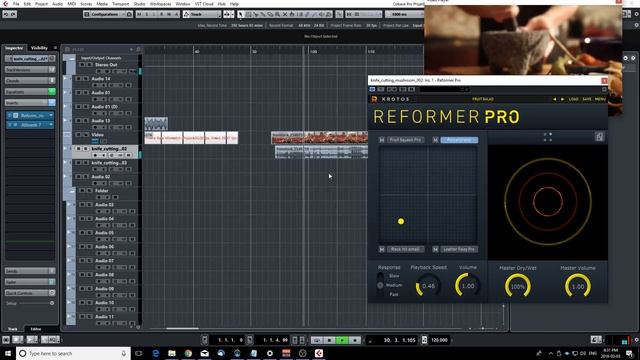The height and width of the screenshot is (360, 640).
Task: Solo the selected knife_cutting...02 track
Action: coord(86,149)
